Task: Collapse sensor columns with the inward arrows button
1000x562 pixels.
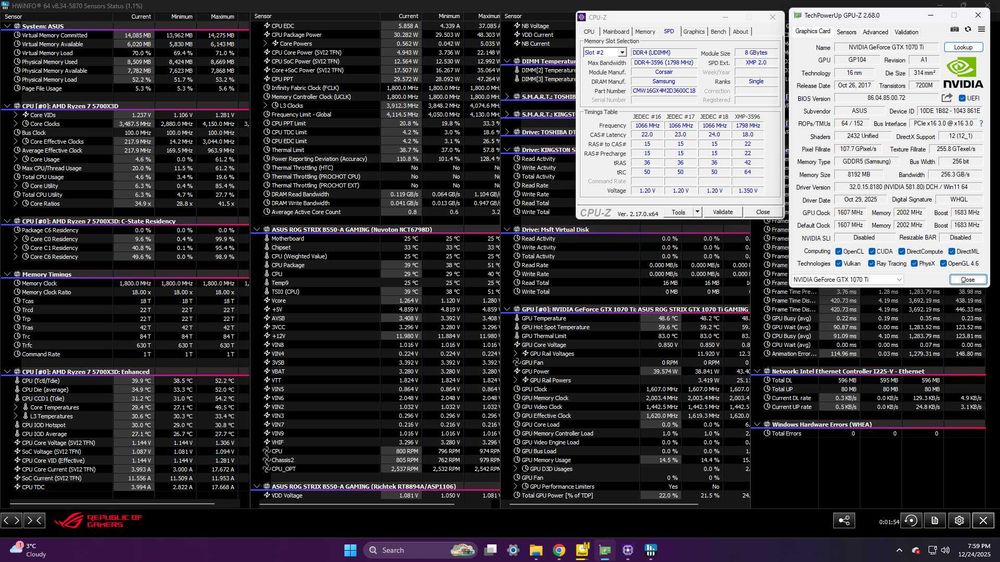Action: click(34, 521)
